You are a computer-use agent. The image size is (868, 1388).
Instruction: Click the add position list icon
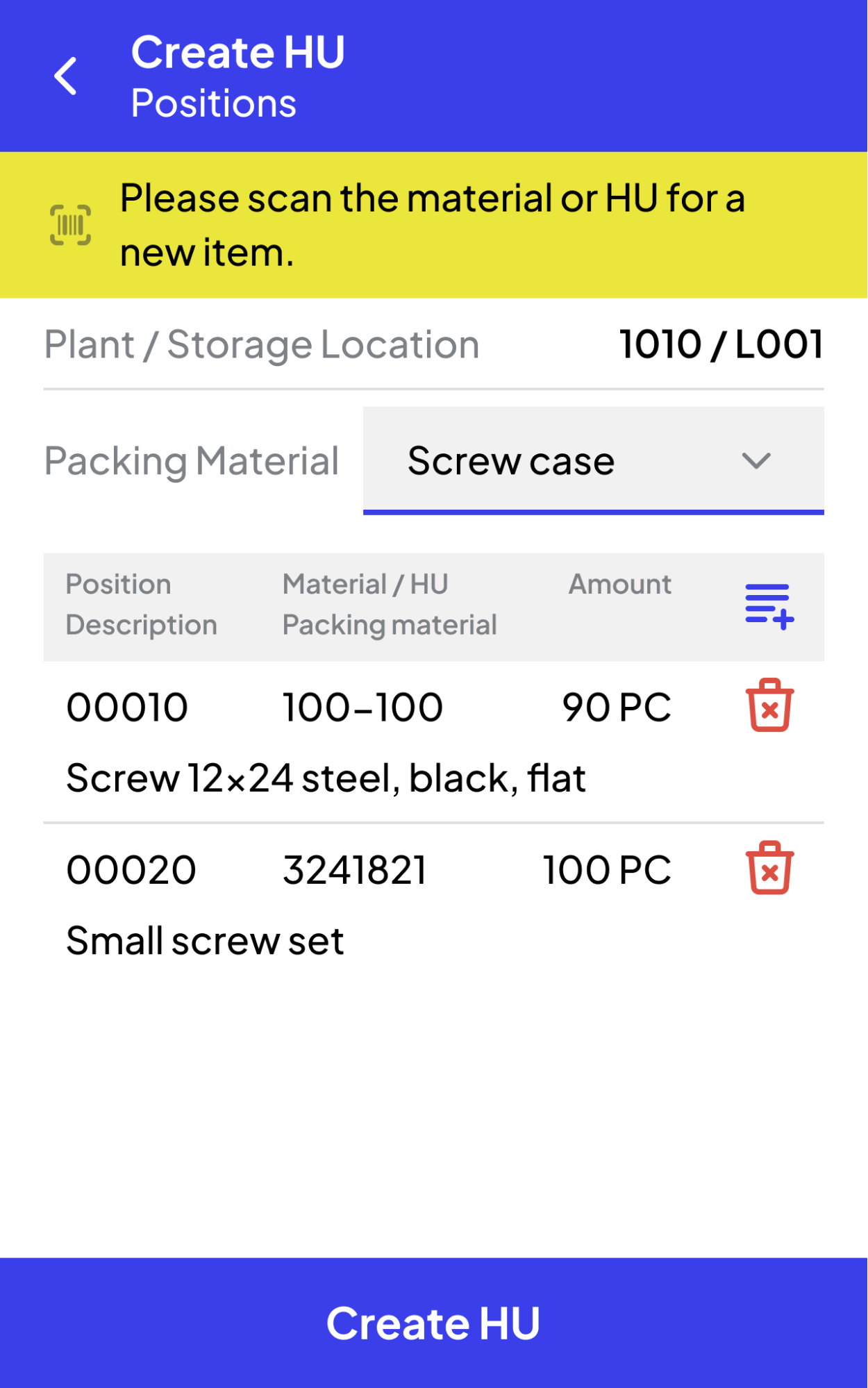point(769,606)
